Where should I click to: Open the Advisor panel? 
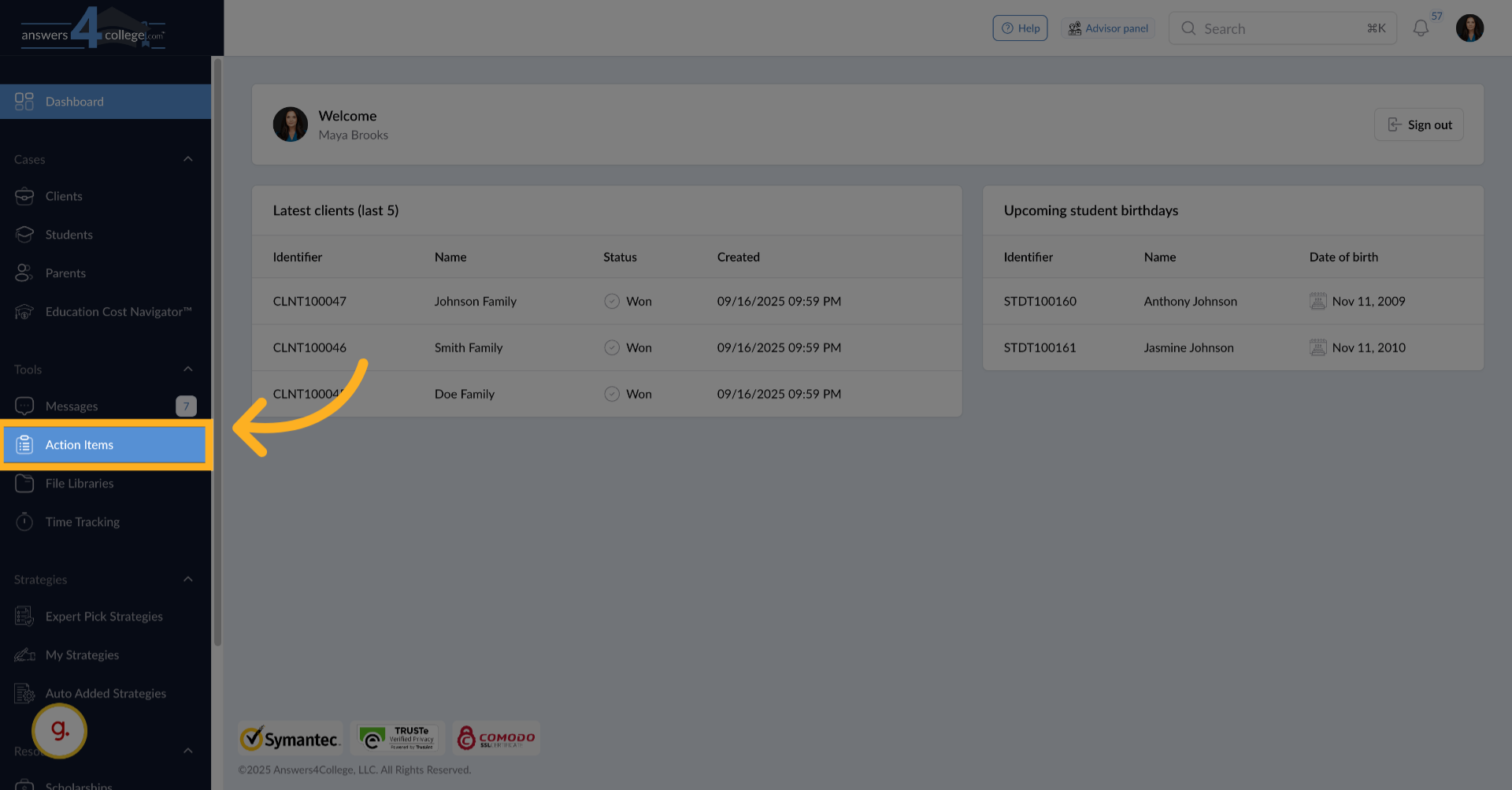(x=1107, y=28)
